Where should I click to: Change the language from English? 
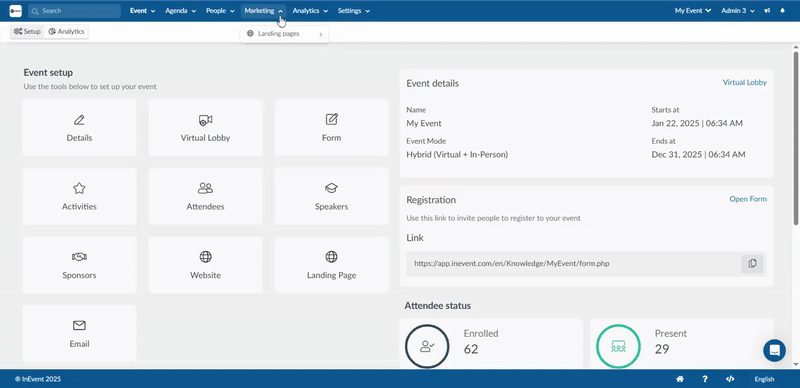(764, 379)
